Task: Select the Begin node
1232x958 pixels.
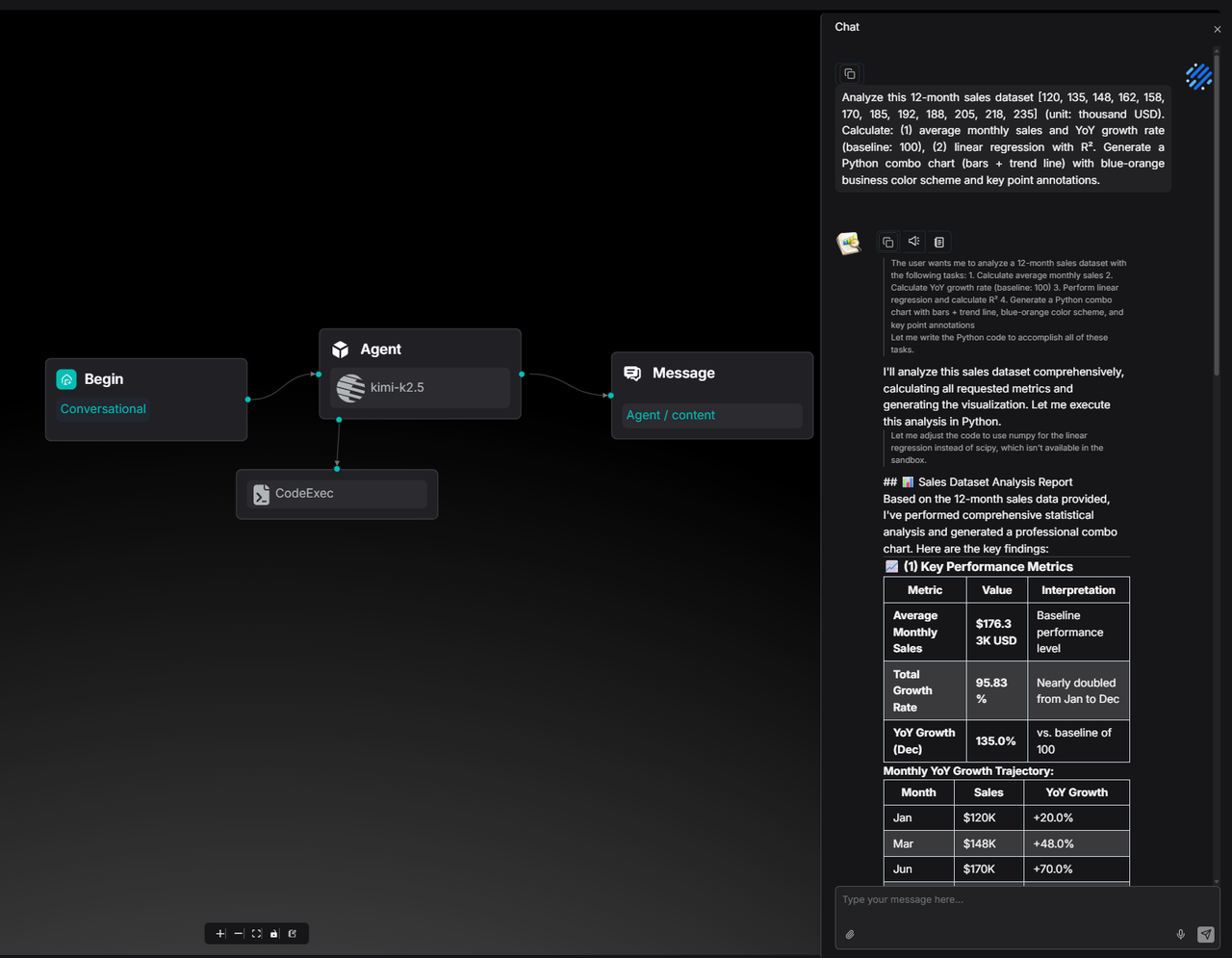Action: coord(146,379)
